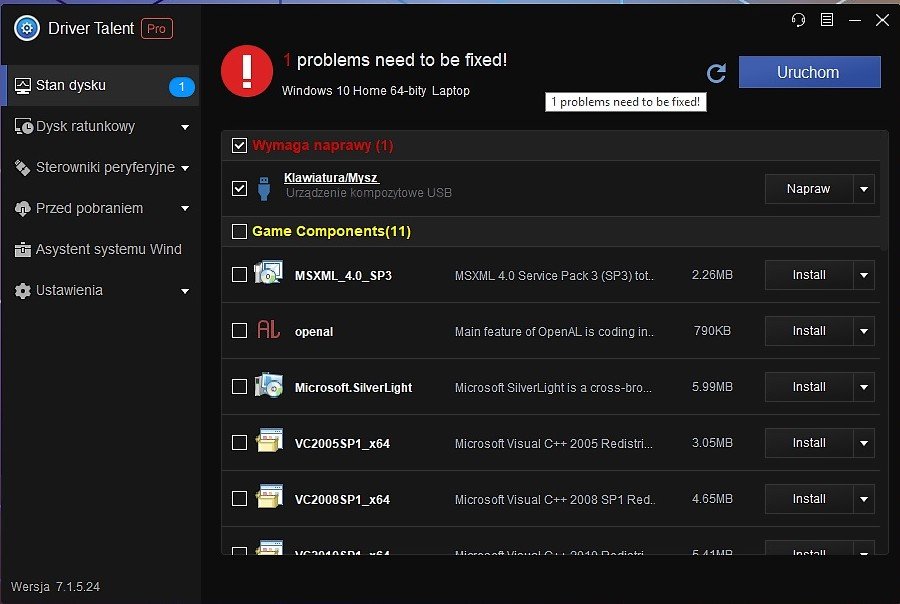This screenshot has width=900, height=604.
Task: Click the Sterowniki peryferyjne icon
Action: (x=22, y=168)
